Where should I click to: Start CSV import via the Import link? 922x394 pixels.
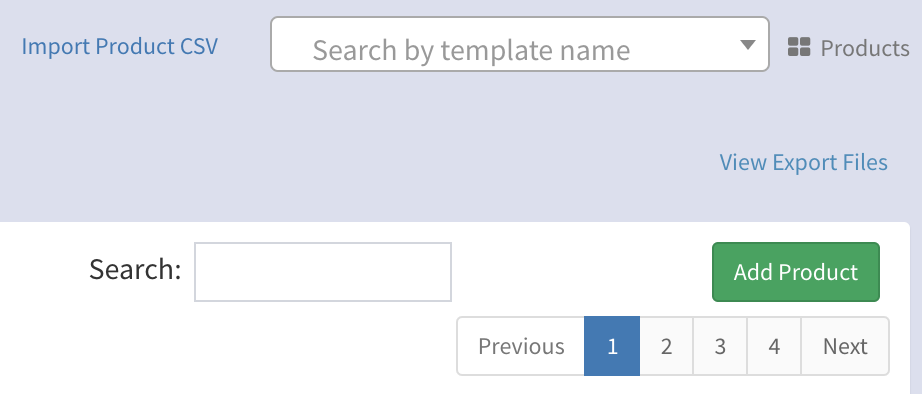(x=119, y=46)
